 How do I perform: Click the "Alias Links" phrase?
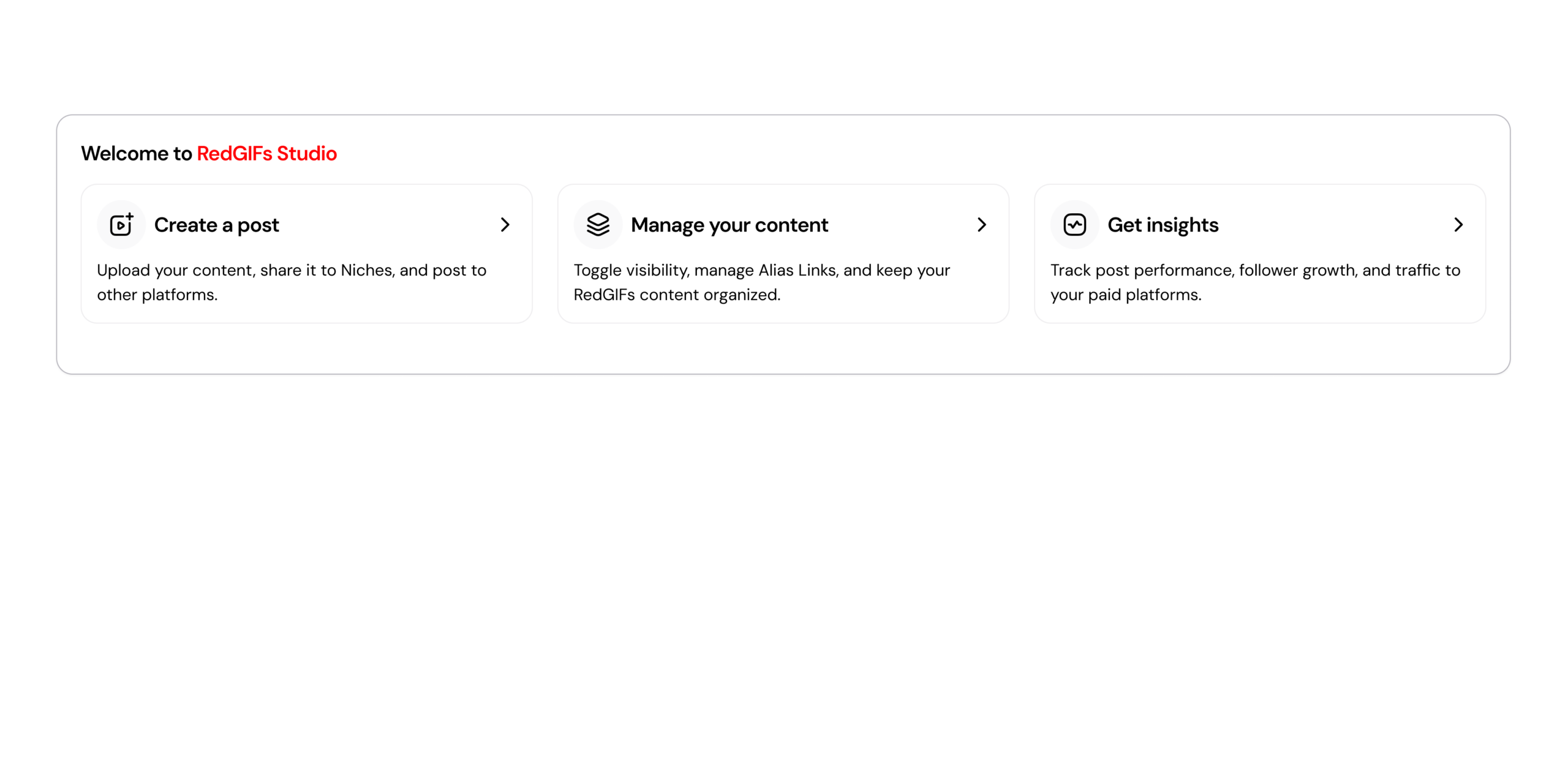click(797, 270)
